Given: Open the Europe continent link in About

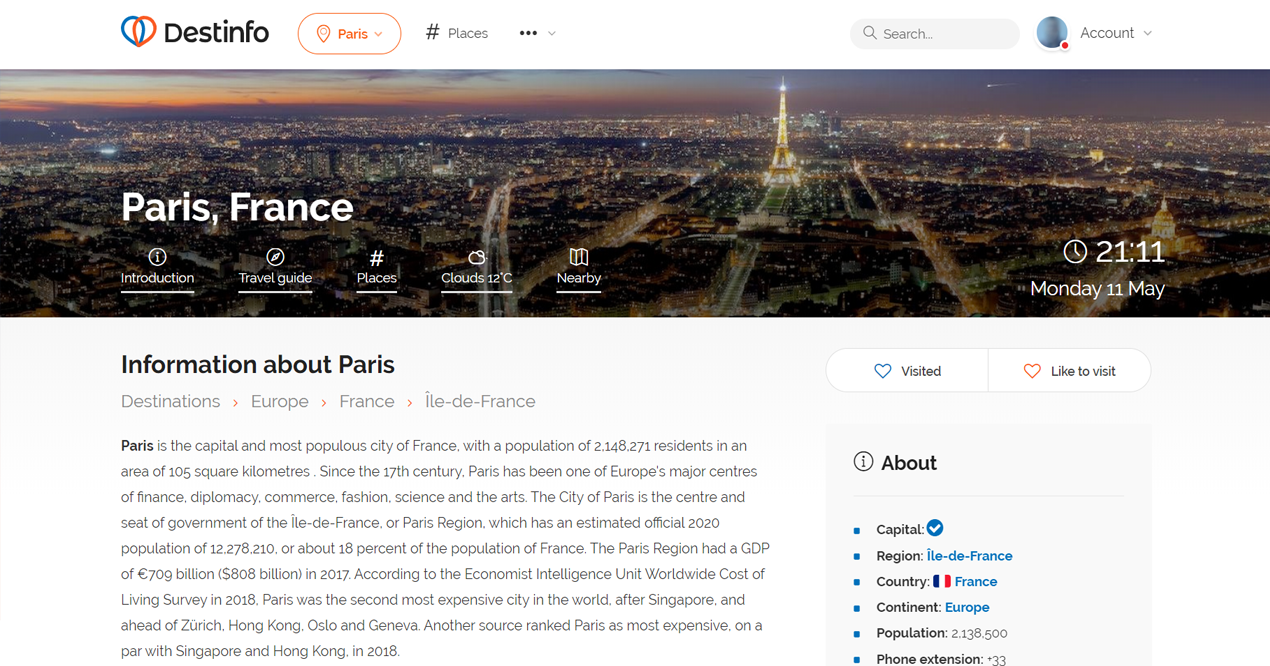Looking at the screenshot, I should (967, 607).
